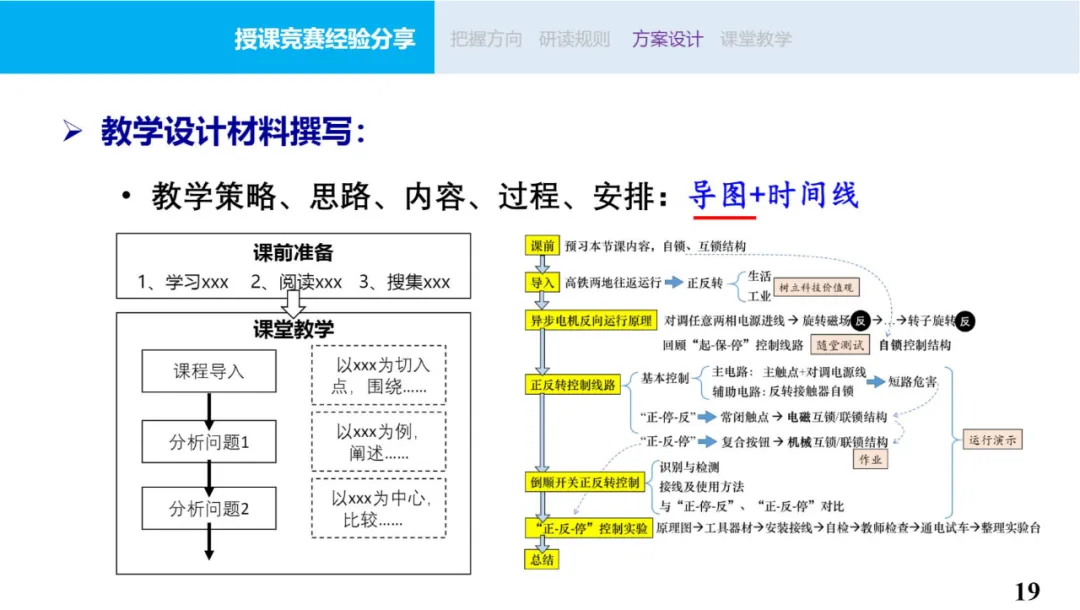Click the text 预习本节课内容，自锁、互锁结构
Viewport: 1080px width, 610px height.
(x=655, y=246)
